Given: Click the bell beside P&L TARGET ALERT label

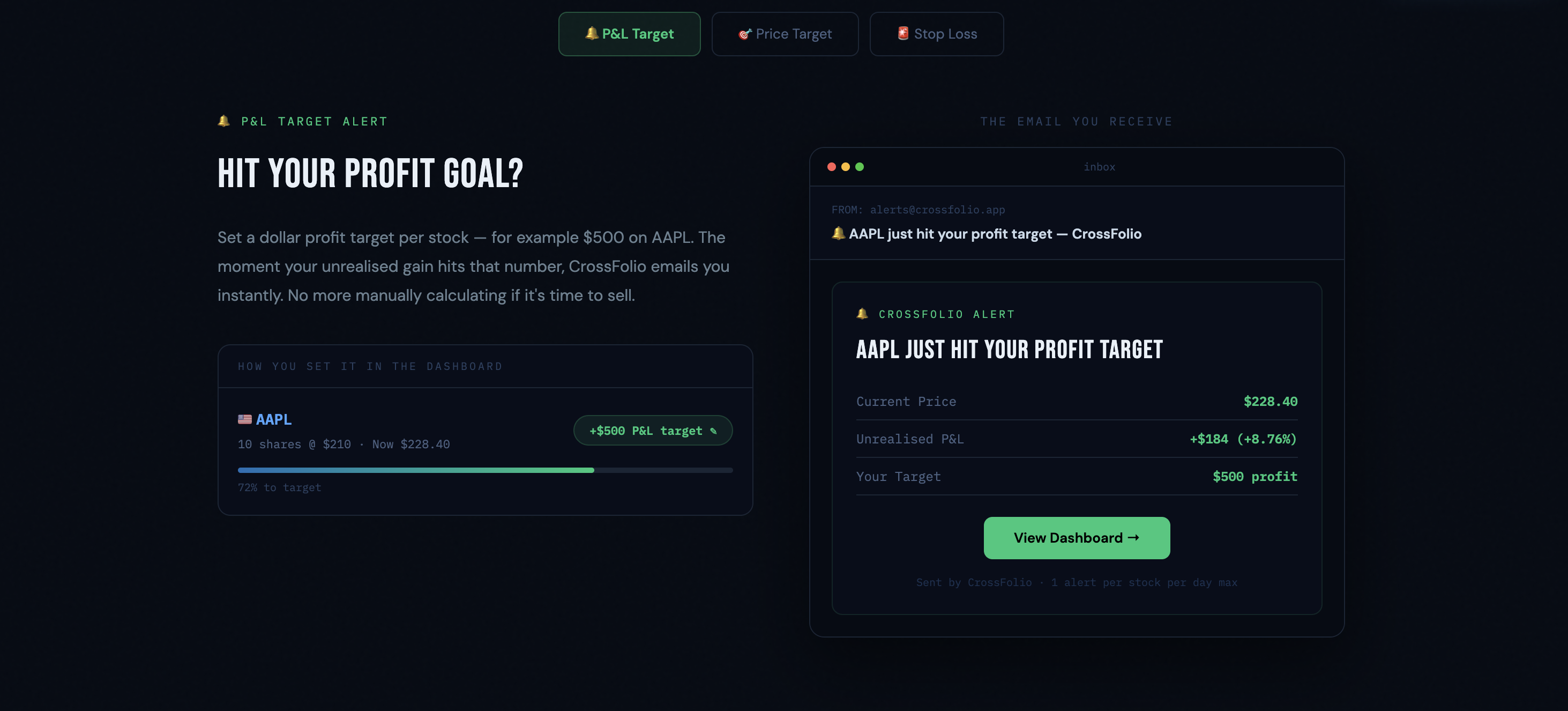Looking at the screenshot, I should 224,121.
